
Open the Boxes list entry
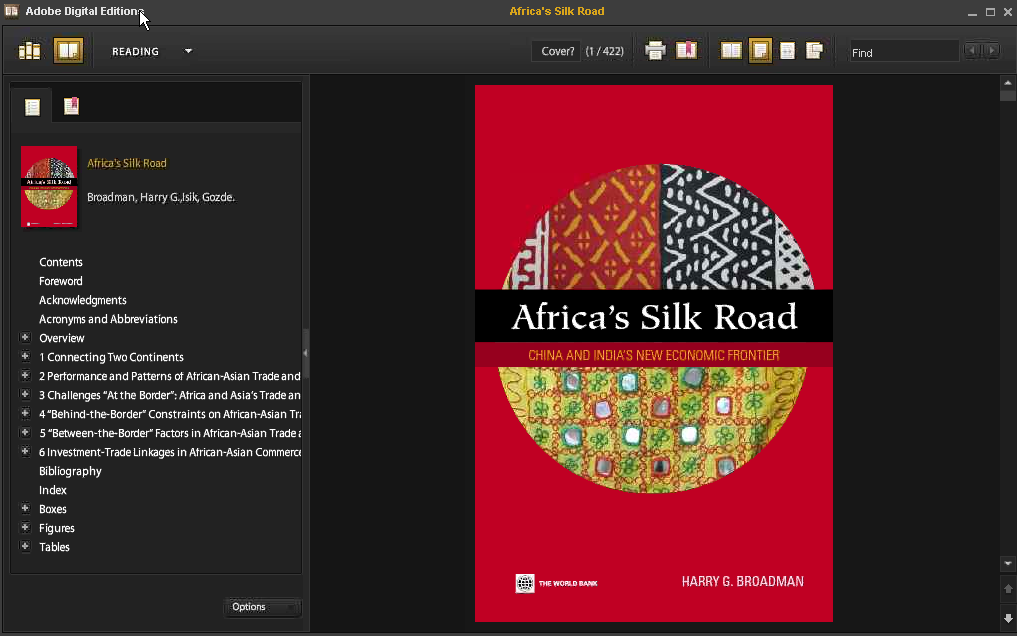53,509
